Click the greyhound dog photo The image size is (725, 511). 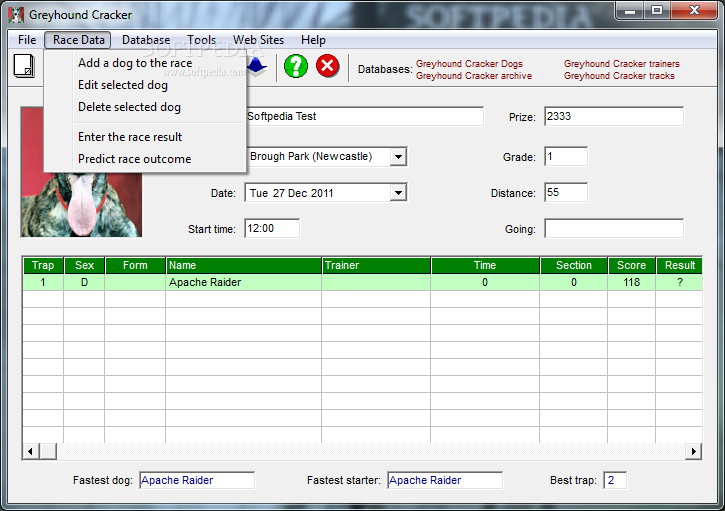tap(81, 203)
